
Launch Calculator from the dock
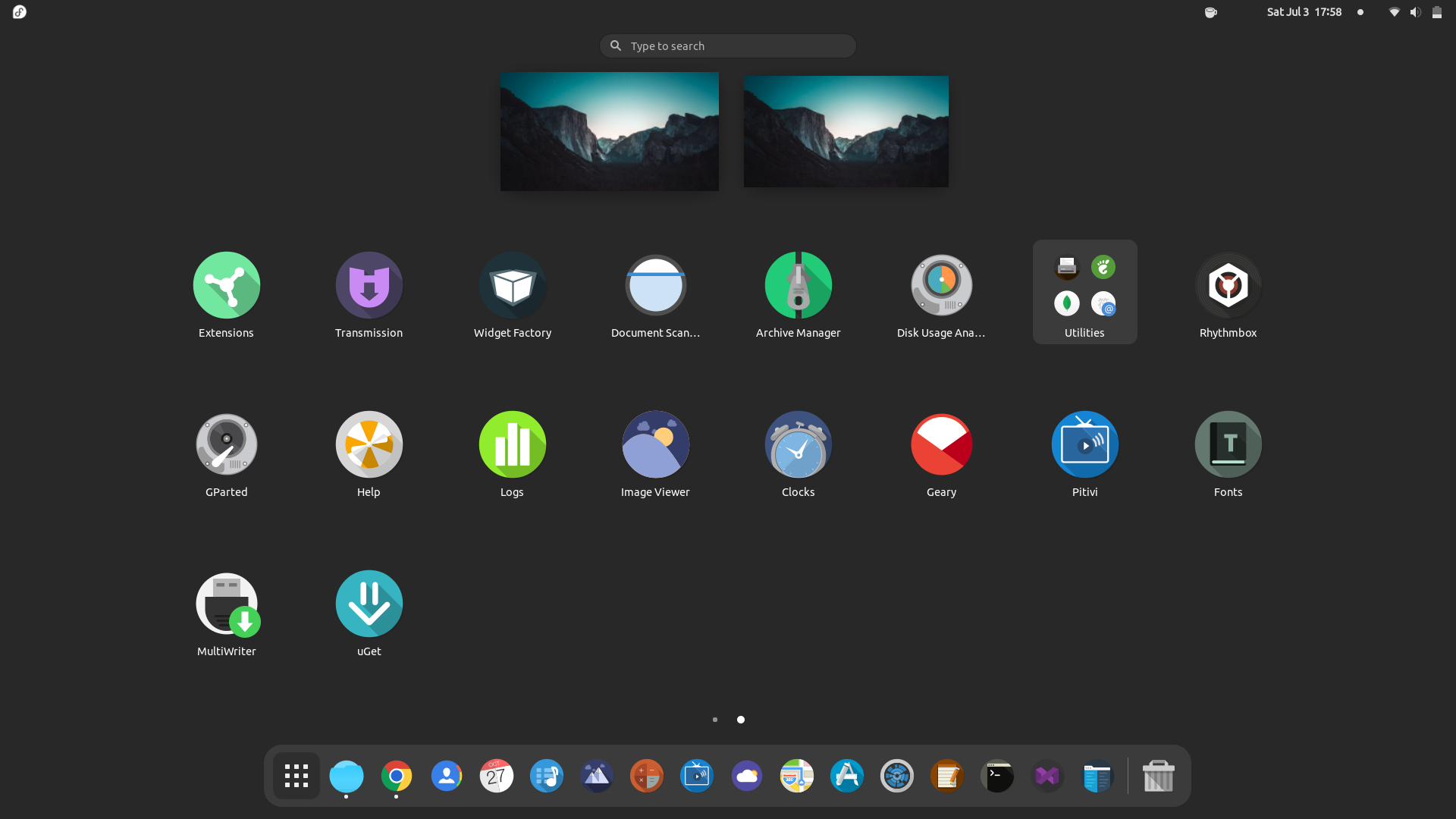[647, 776]
